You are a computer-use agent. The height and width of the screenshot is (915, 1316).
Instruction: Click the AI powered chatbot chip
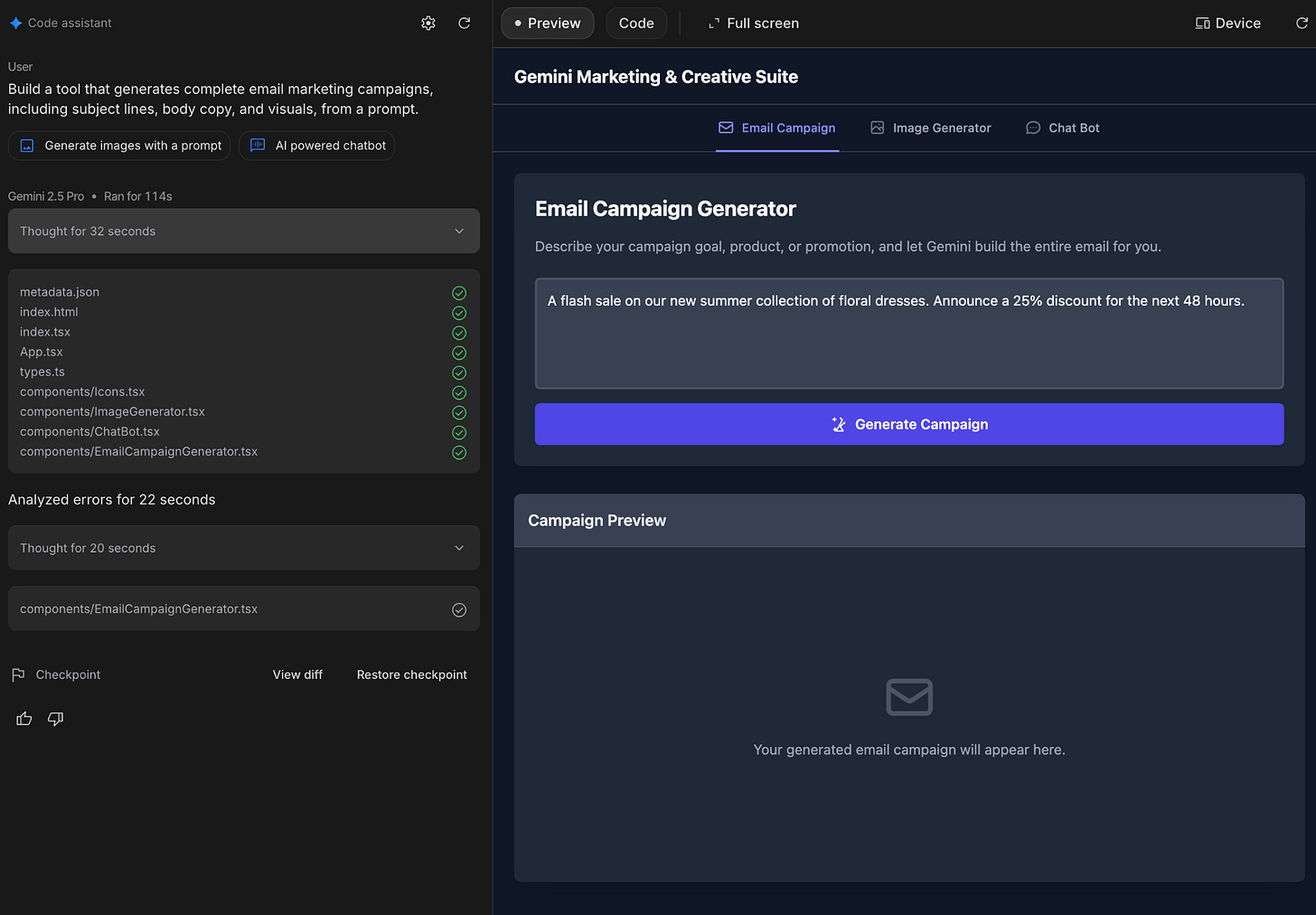(316, 146)
